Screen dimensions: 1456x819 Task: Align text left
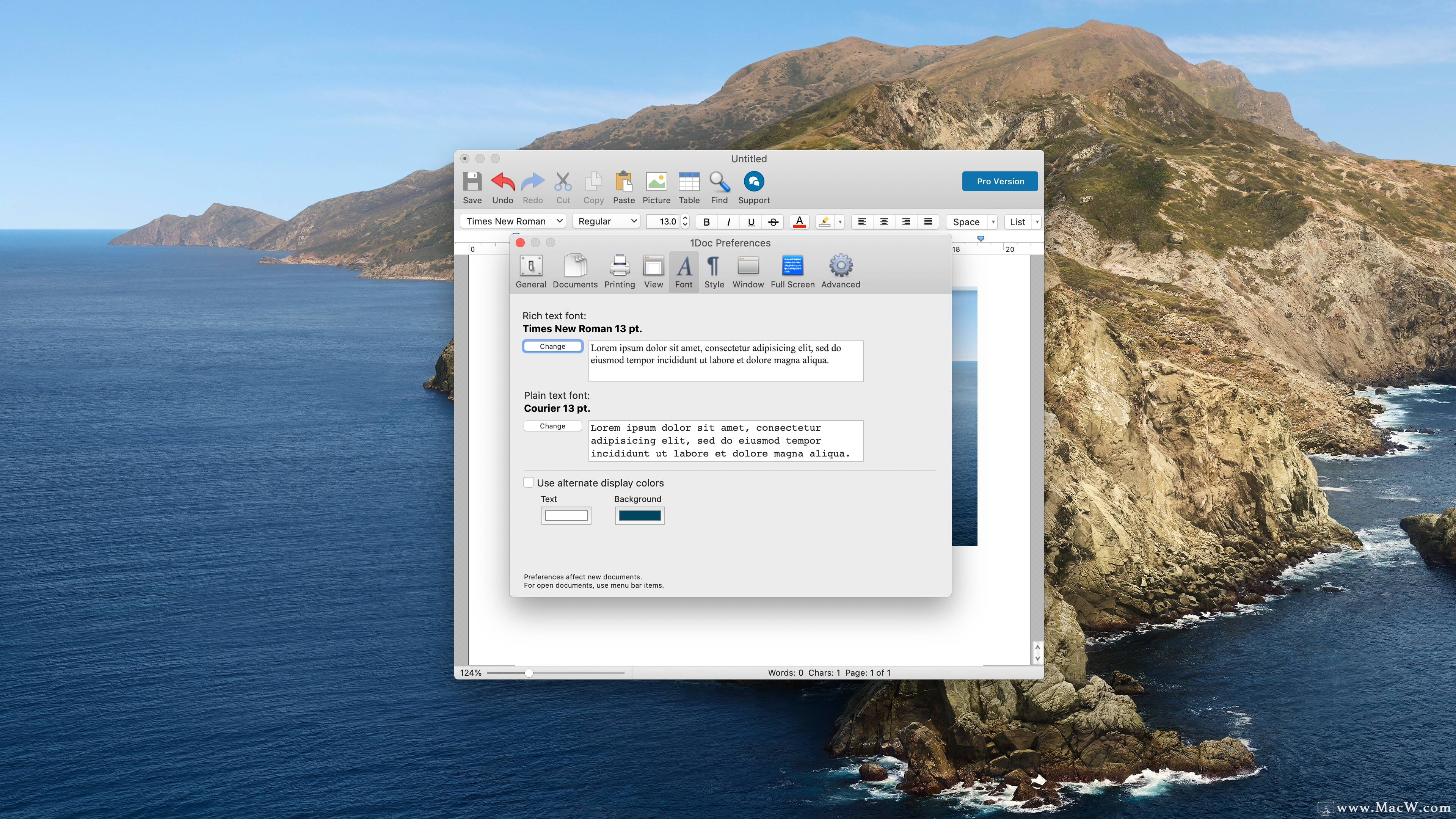[862, 222]
